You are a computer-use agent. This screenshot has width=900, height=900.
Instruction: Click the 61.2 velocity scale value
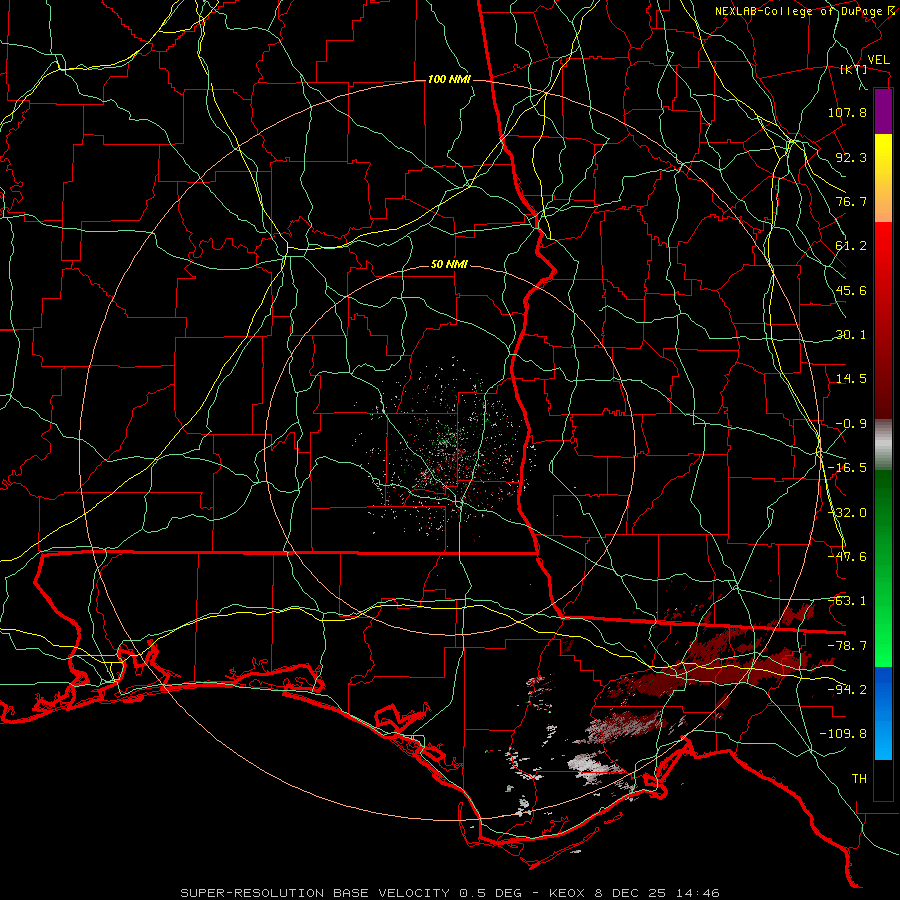pyautogui.click(x=851, y=246)
